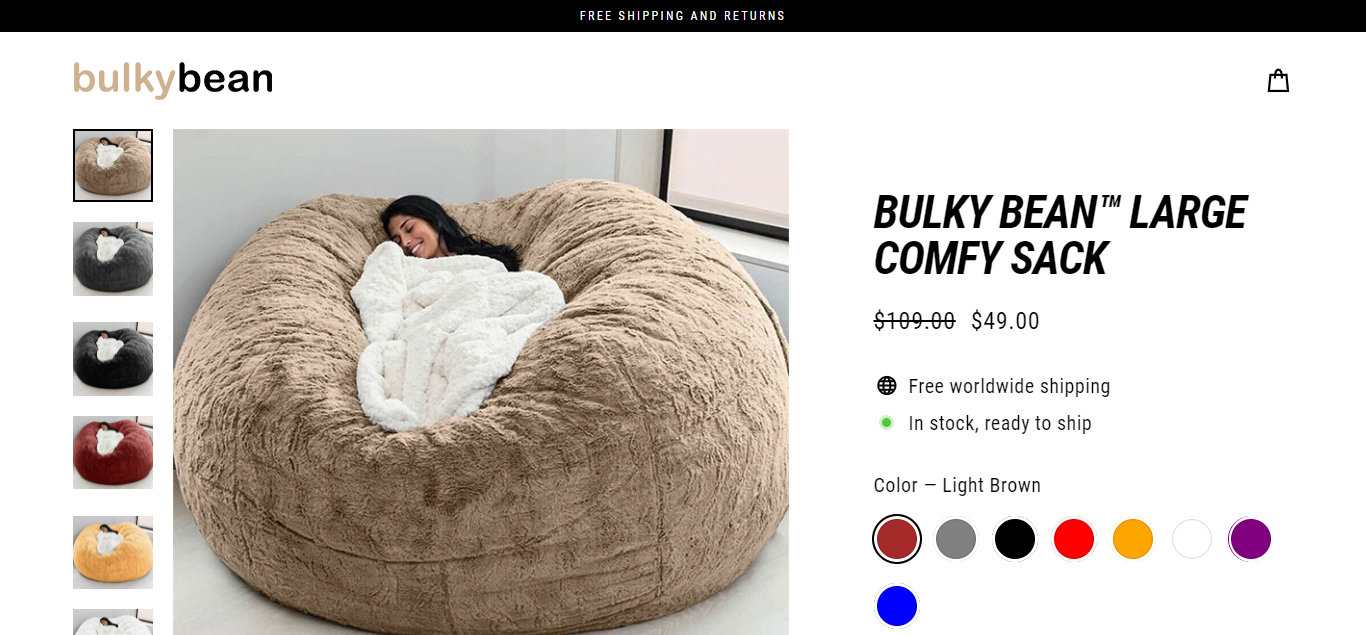This screenshot has width=1366, height=635.
Task: Choose the gray color swatch
Action: [x=956, y=539]
